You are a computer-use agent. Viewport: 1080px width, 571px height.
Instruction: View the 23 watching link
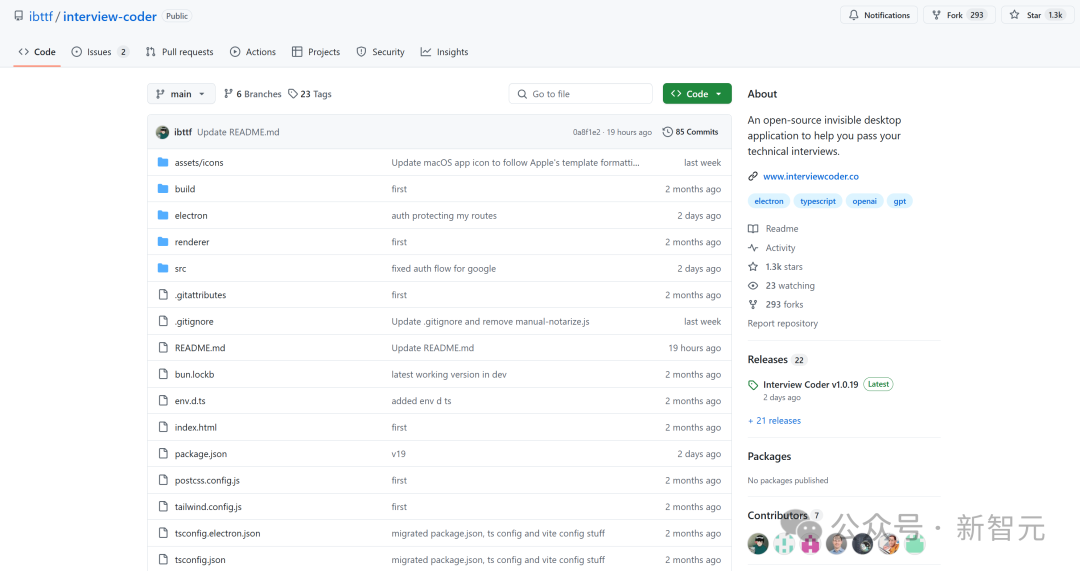pos(782,285)
